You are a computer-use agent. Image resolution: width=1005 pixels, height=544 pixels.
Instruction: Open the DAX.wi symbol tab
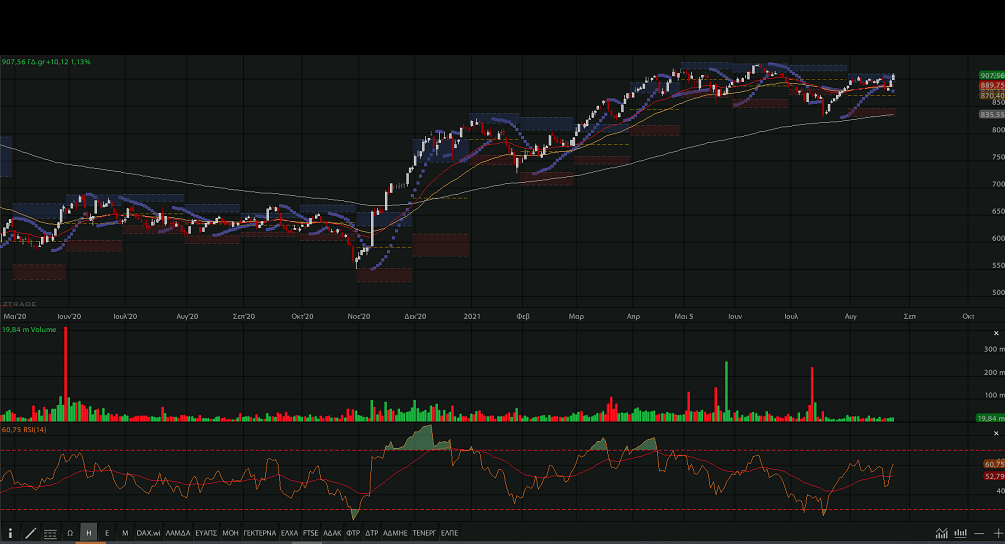(149, 533)
